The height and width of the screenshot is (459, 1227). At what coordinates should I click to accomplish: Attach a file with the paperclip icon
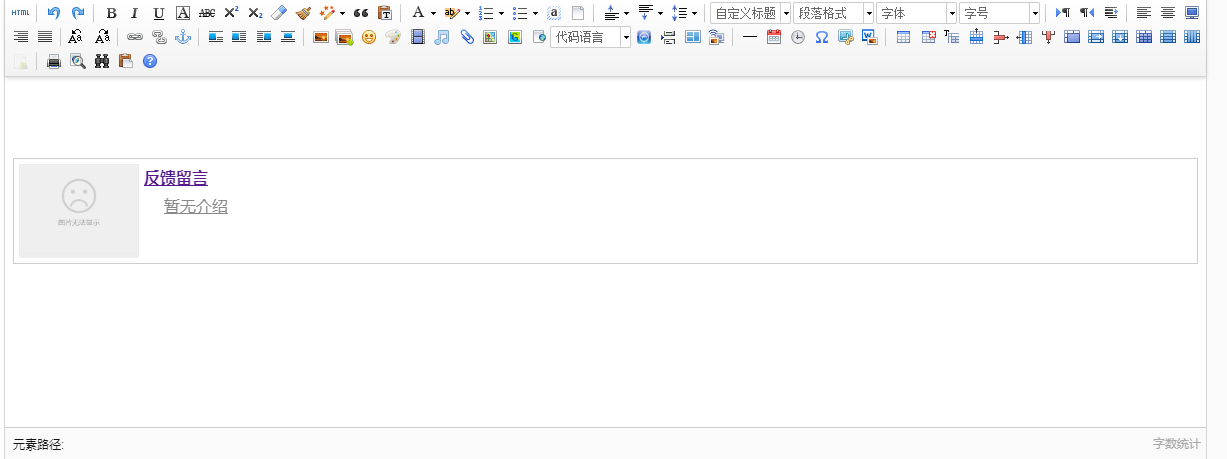tap(466, 37)
